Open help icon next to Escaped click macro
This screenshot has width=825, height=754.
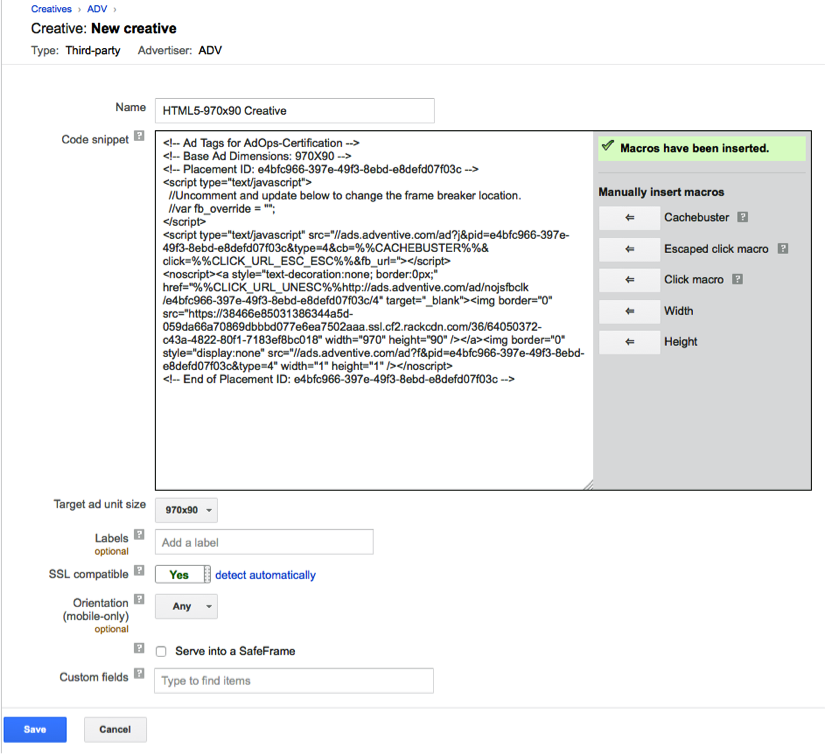[783, 248]
